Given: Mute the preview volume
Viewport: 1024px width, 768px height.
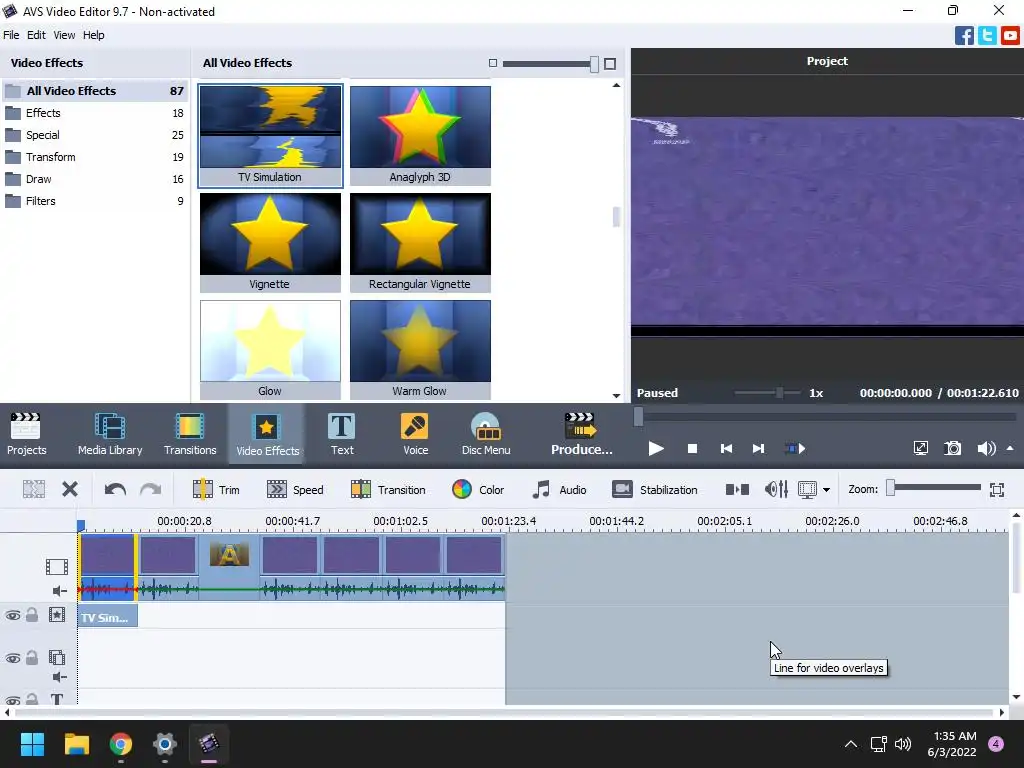Looking at the screenshot, I should 985,448.
